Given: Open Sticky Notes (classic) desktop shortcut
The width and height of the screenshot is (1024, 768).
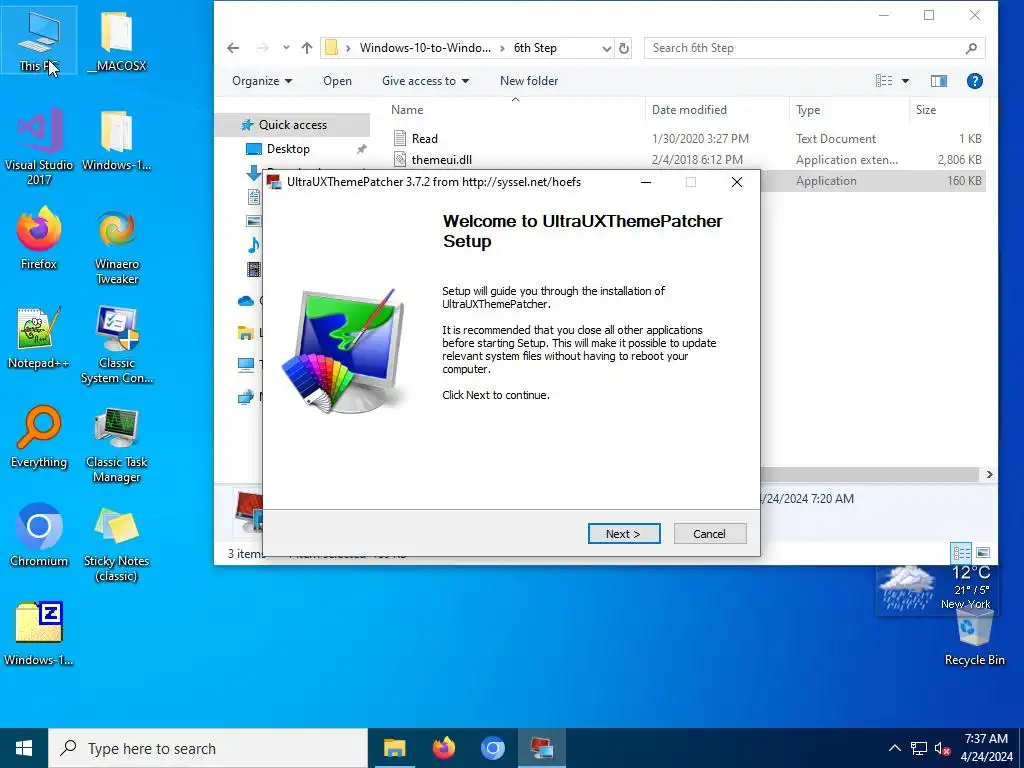Looking at the screenshot, I should [117, 543].
